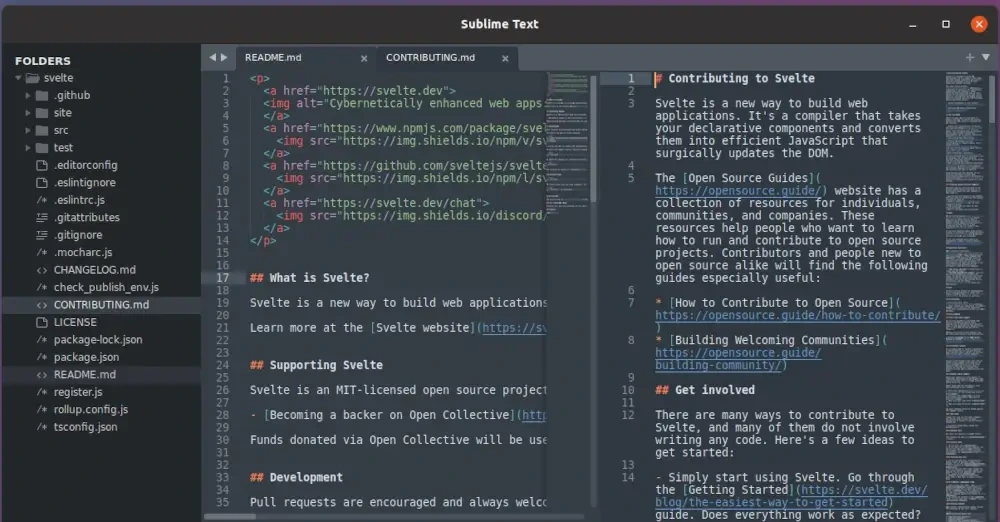Image resolution: width=1000 pixels, height=522 pixels.
Task: Click the site folder icon
Action: [42, 113]
